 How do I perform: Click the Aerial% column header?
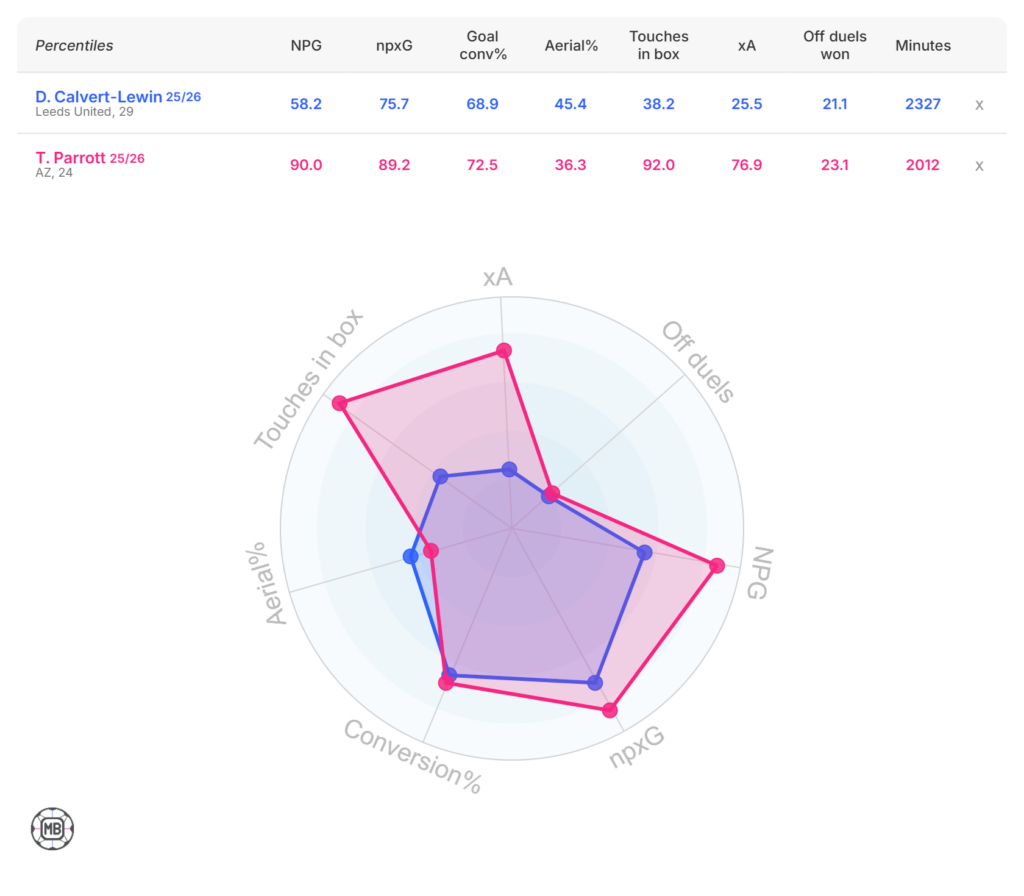pos(571,45)
